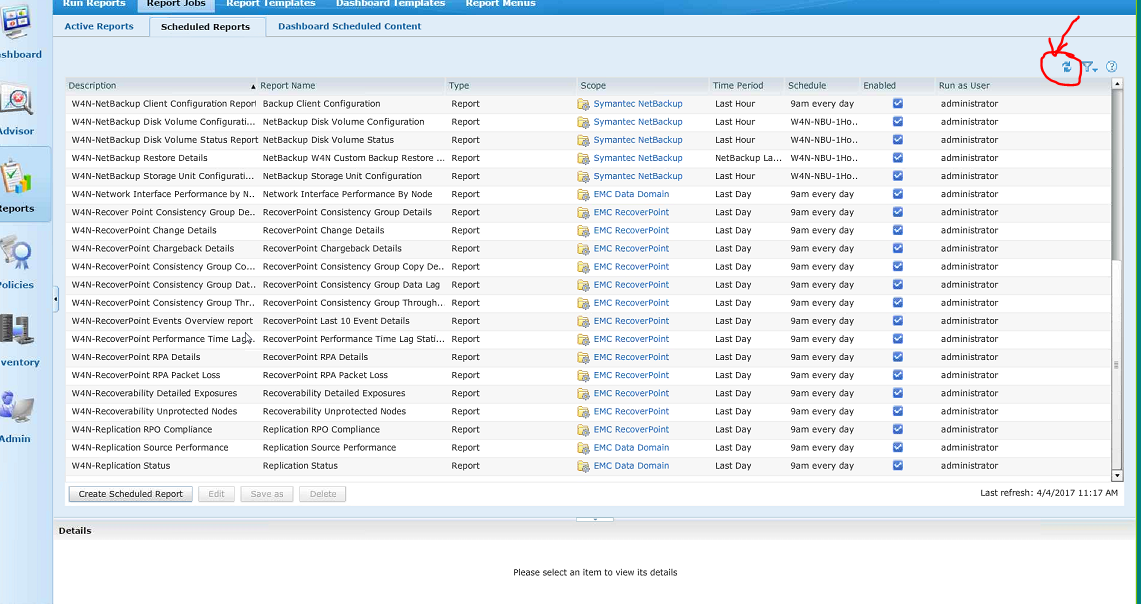
Task: Click the table's vertical scrollbar down arrow
Action: point(1116,475)
